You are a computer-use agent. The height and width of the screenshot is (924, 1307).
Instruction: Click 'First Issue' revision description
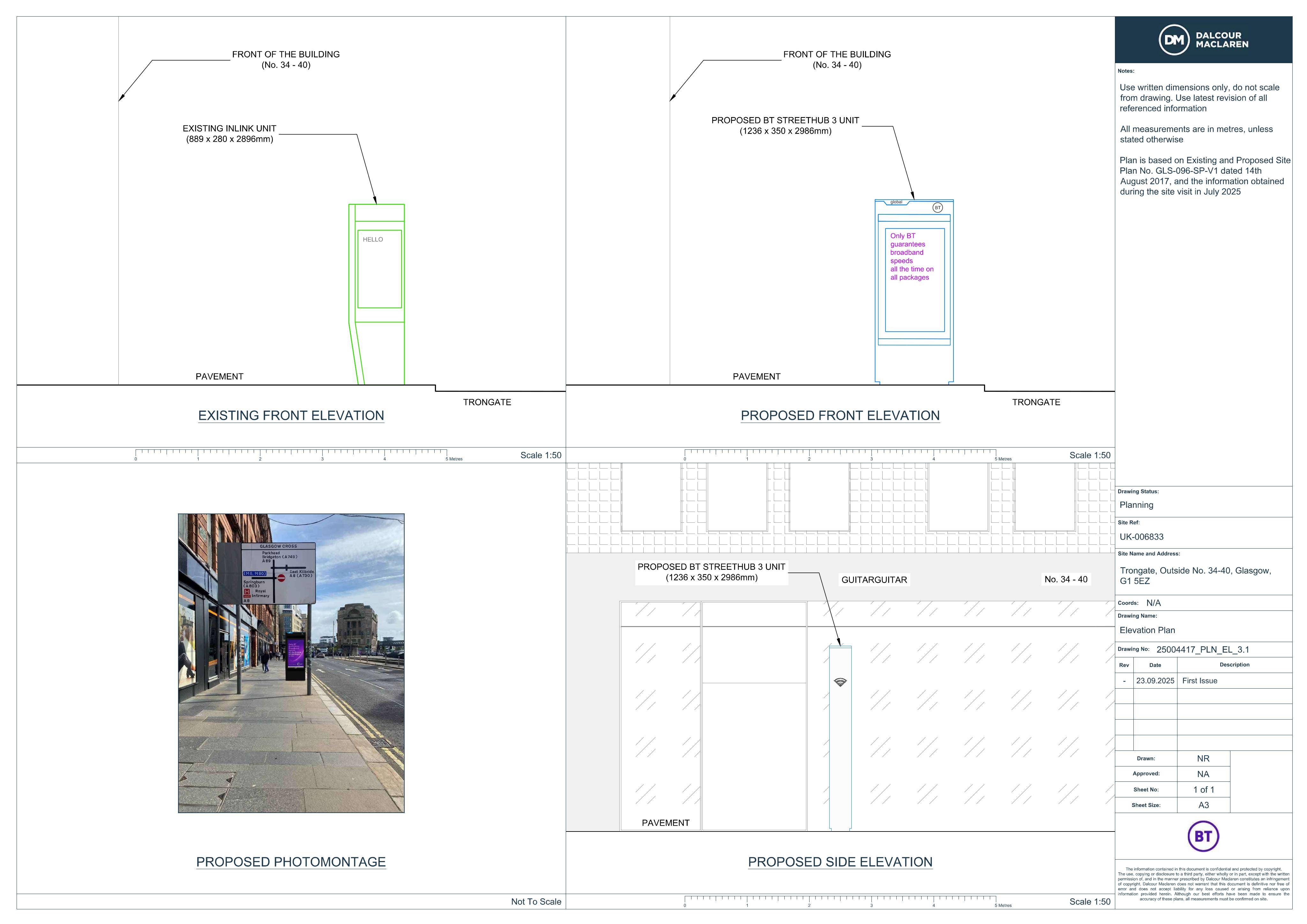(x=1199, y=681)
